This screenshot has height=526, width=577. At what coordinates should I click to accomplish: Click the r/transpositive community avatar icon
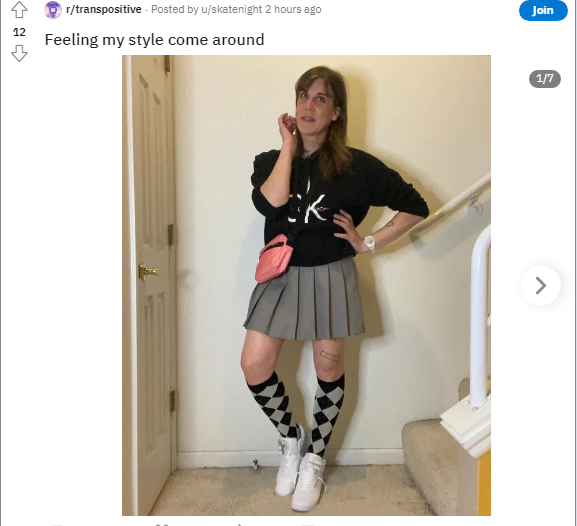[x=53, y=10]
